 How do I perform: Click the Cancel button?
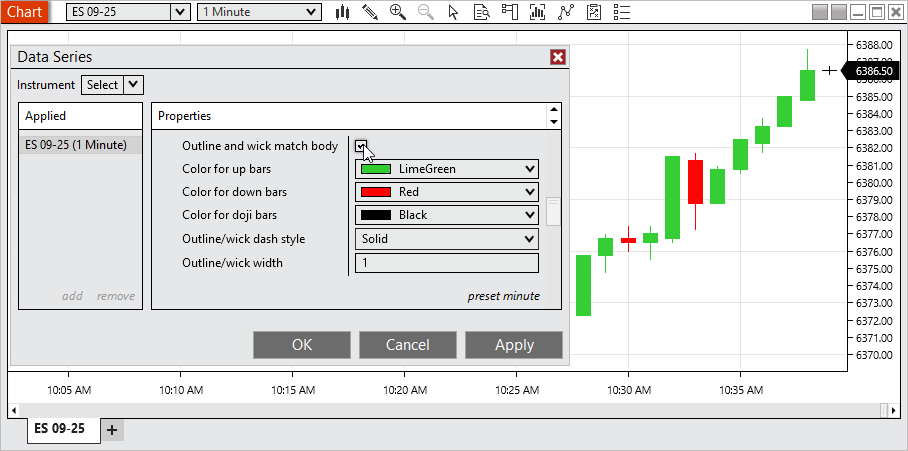(x=407, y=345)
